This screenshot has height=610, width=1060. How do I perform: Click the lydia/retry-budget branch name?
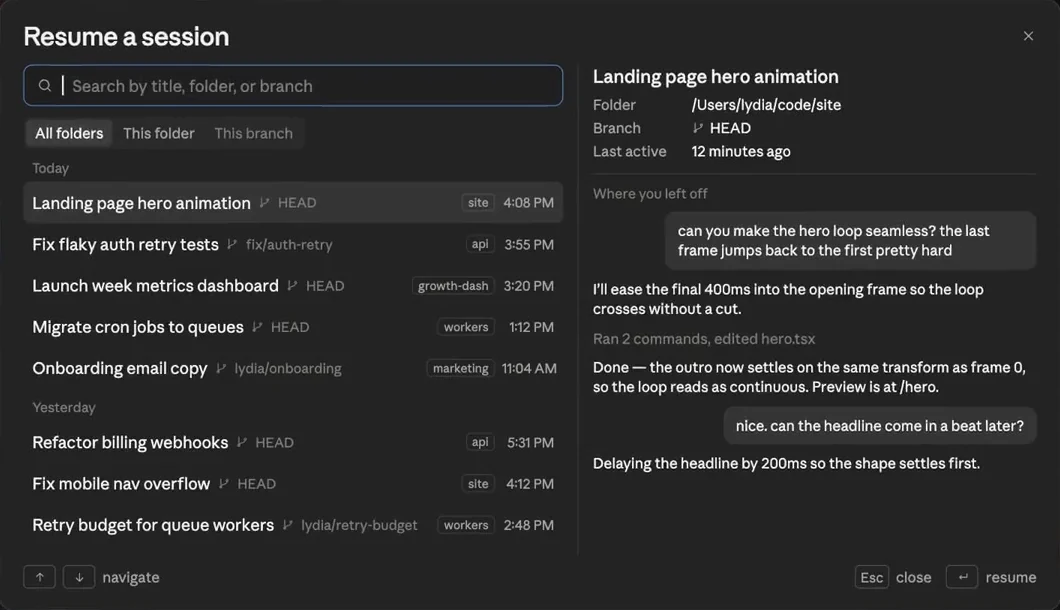point(359,525)
